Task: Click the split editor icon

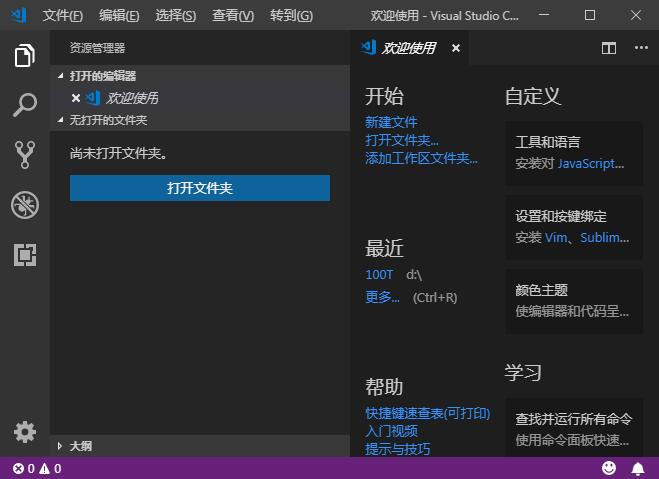Action: (x=609, y=48)
